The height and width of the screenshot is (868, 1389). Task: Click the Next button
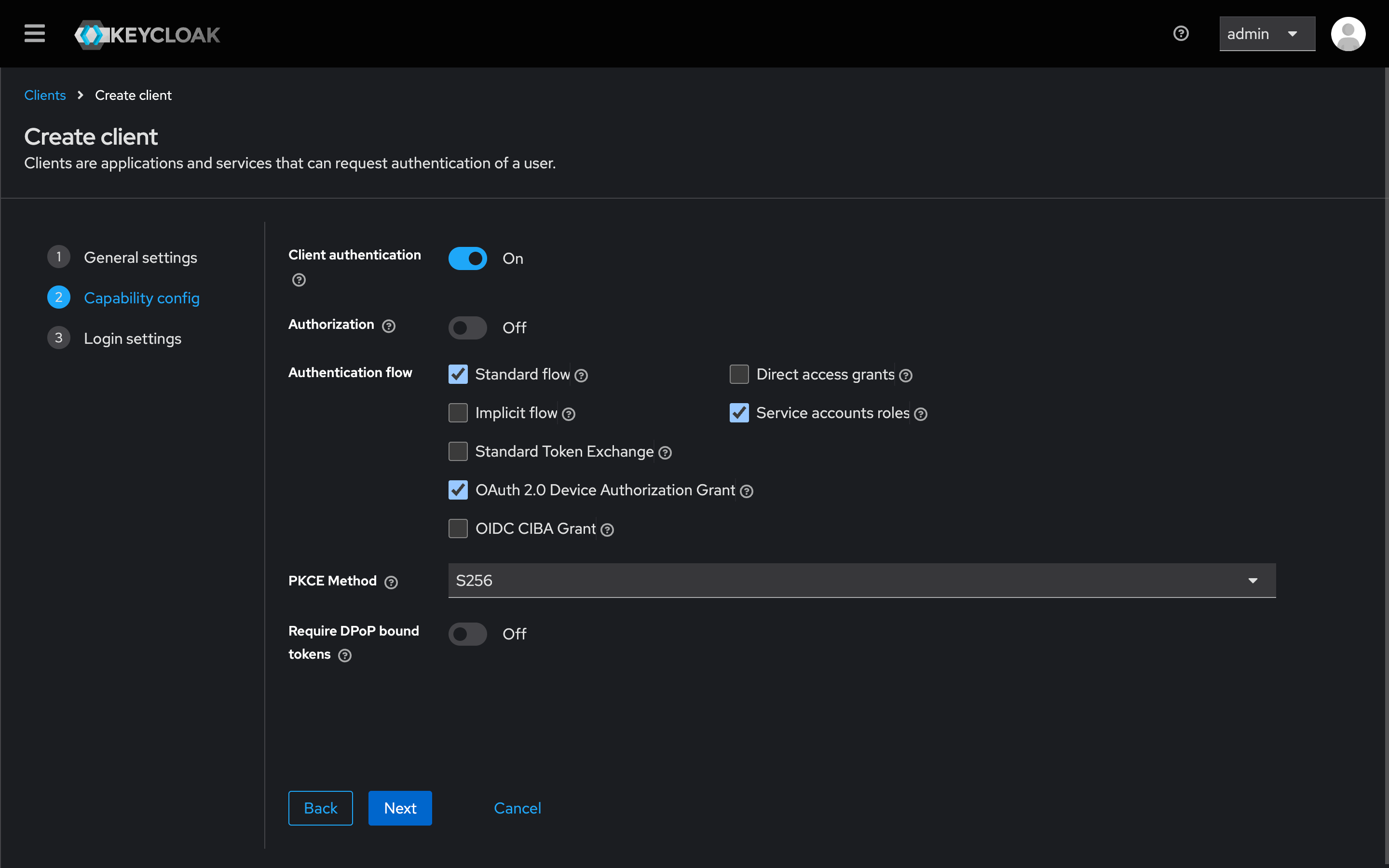point(399,808)
